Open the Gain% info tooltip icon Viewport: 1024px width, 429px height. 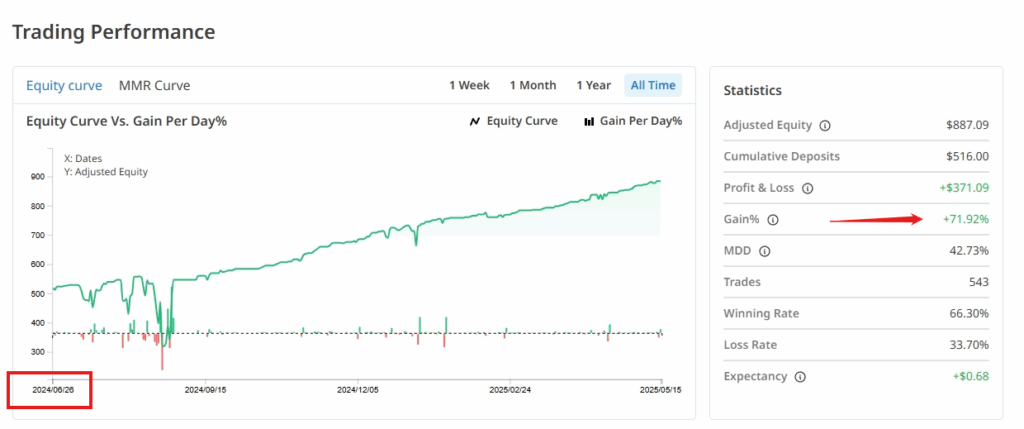click(x=772, y=220)
